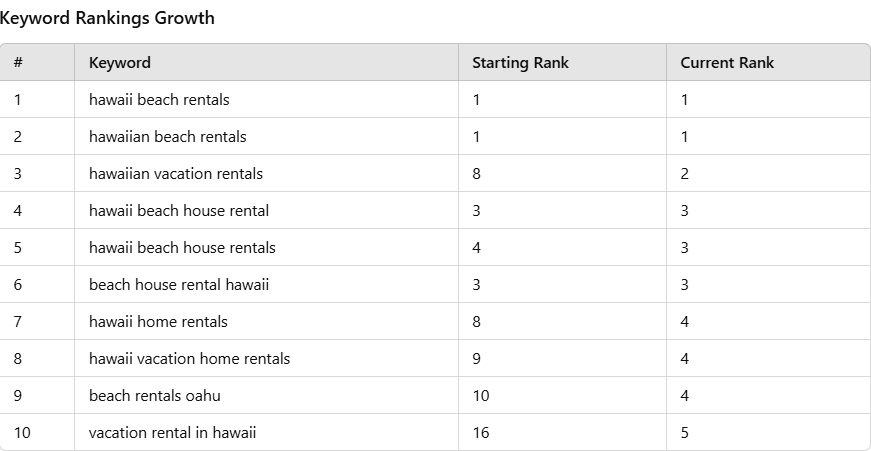This screenshot has width=871, height=451.
Task: Select the starting rank value 10
Action: click(481, 396)
